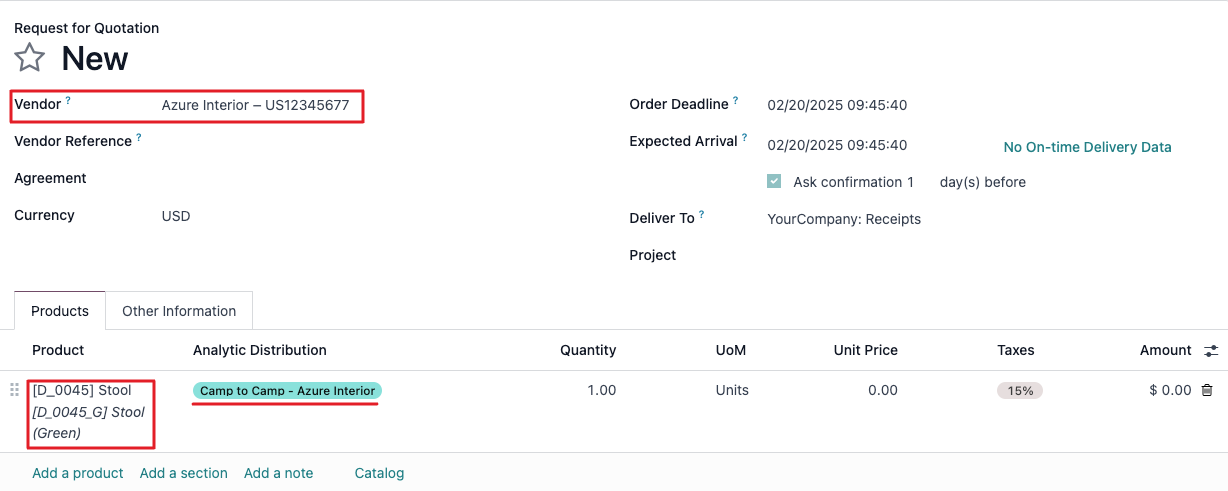The image size is (1228, 491).
Task: Click the Camp to Camp analytic tag
Action: [287, 391]
